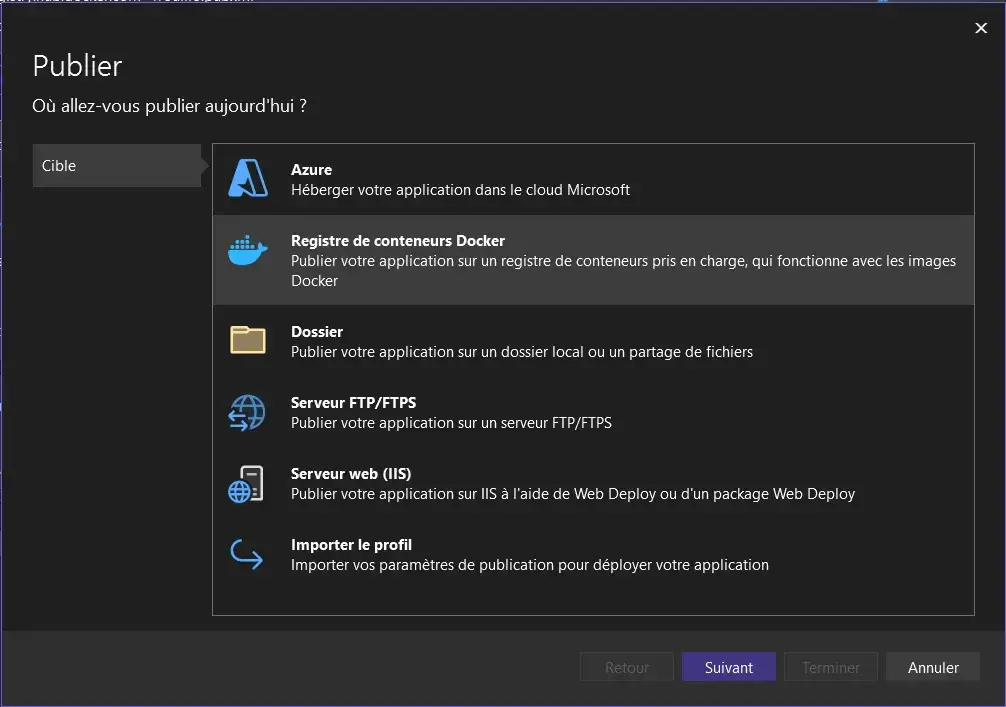
Task: Click the Terminer button
Action: click(831, 668)
